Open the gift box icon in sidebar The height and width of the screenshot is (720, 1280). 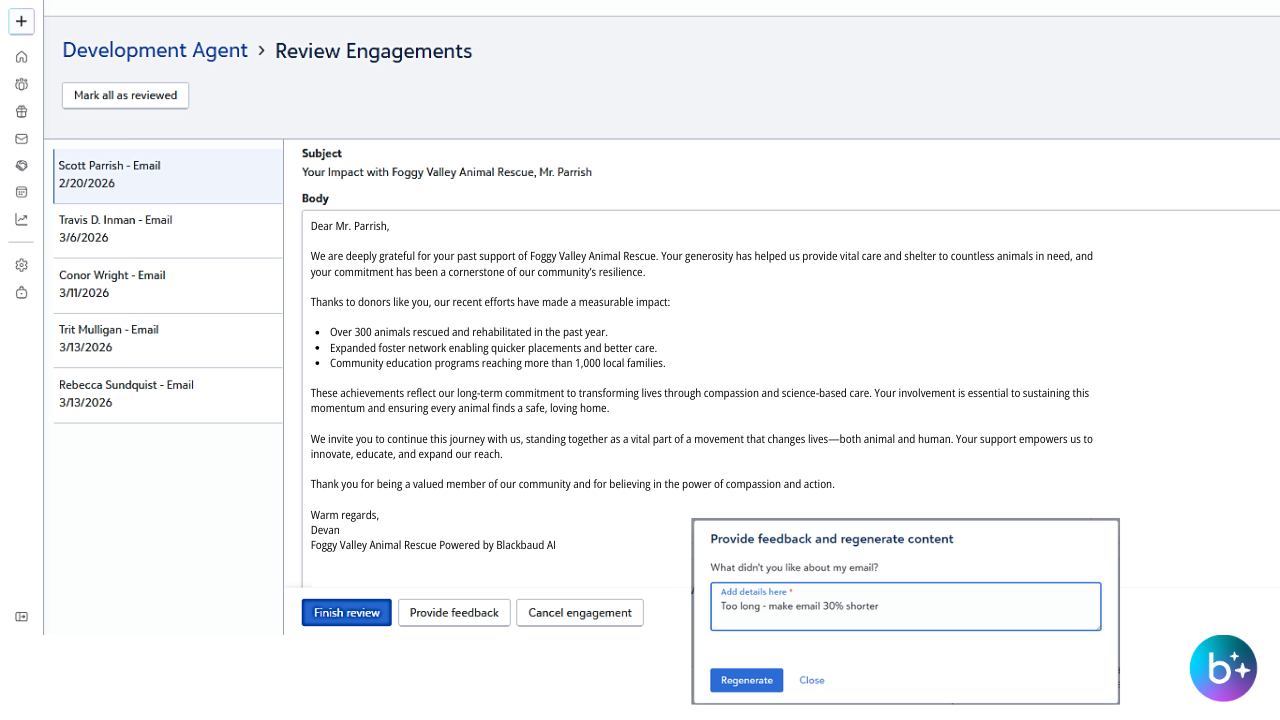pos(21,112)
